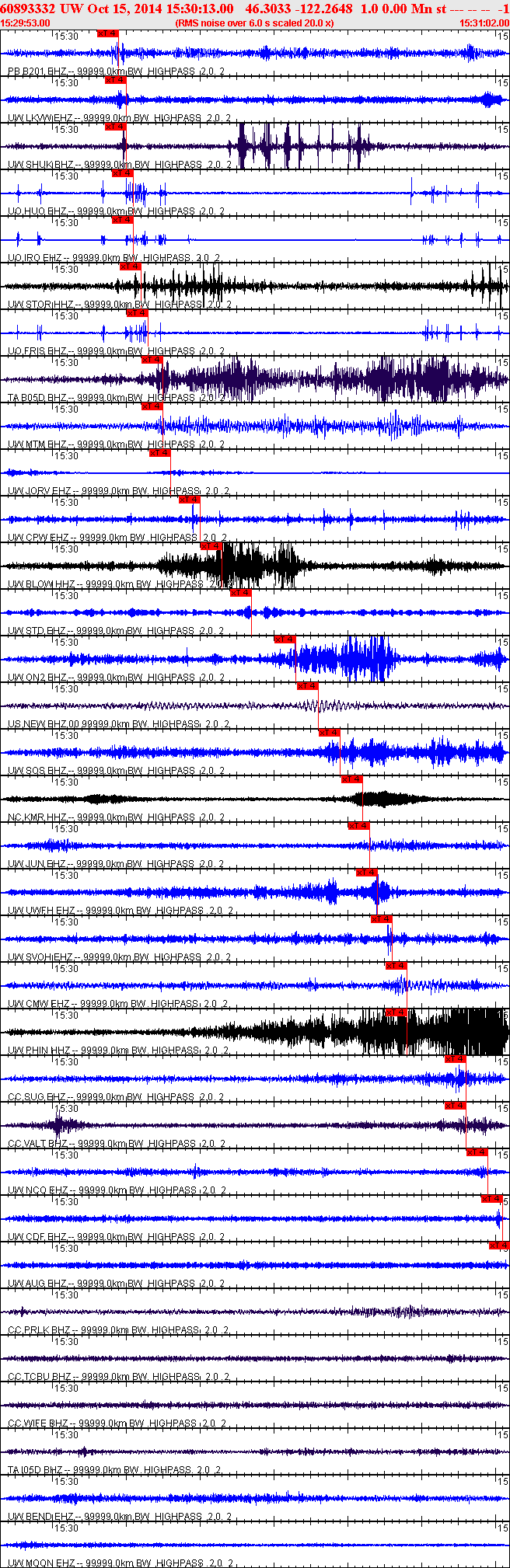Image resolution: width=510 pixels, height=1568 pixels.
Task: Select the red pick marker on the UW UWFH trace
Action: click(366, 873)
